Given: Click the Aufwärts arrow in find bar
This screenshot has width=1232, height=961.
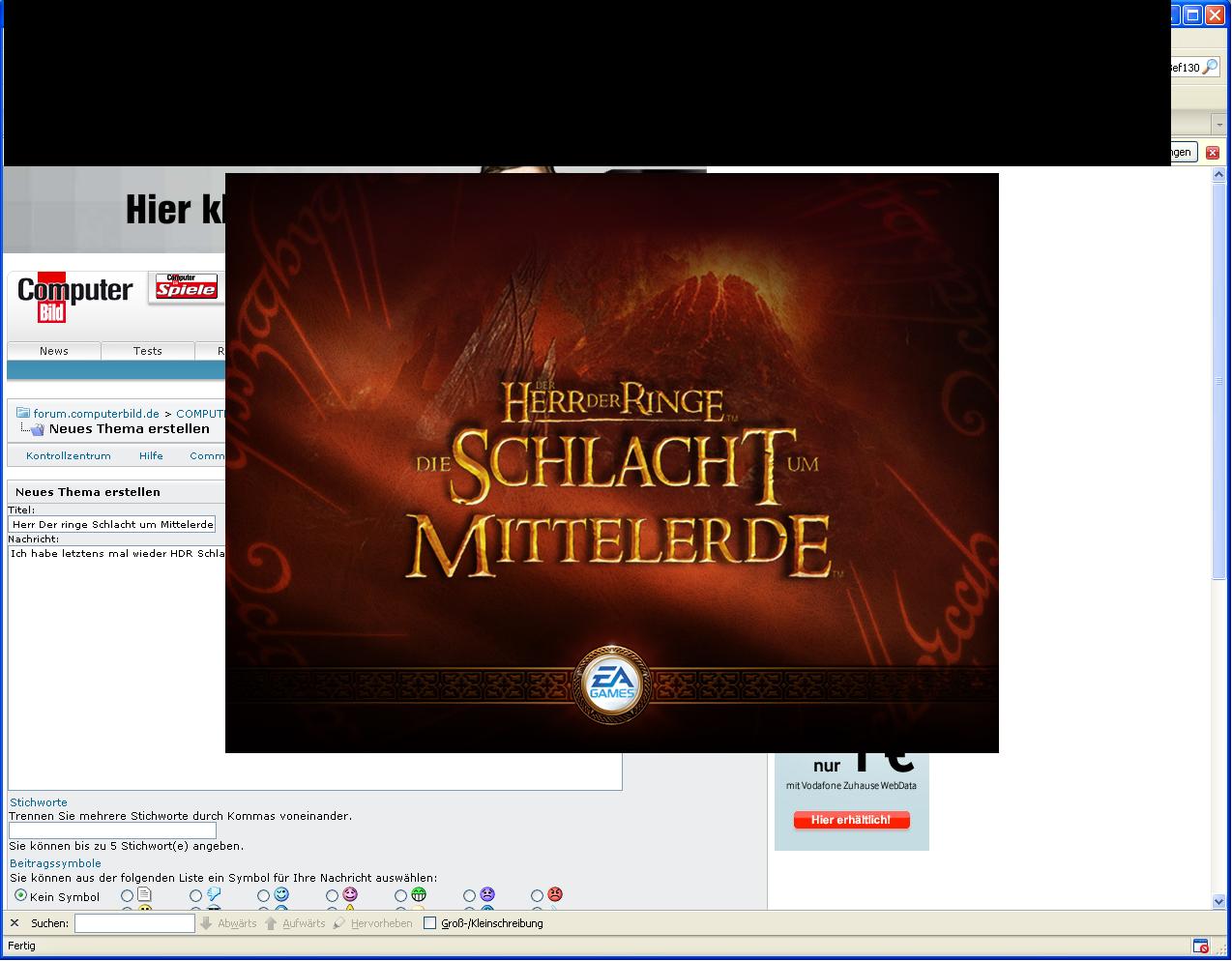Looking at the screenshot, I should click(x=271, y=923).
